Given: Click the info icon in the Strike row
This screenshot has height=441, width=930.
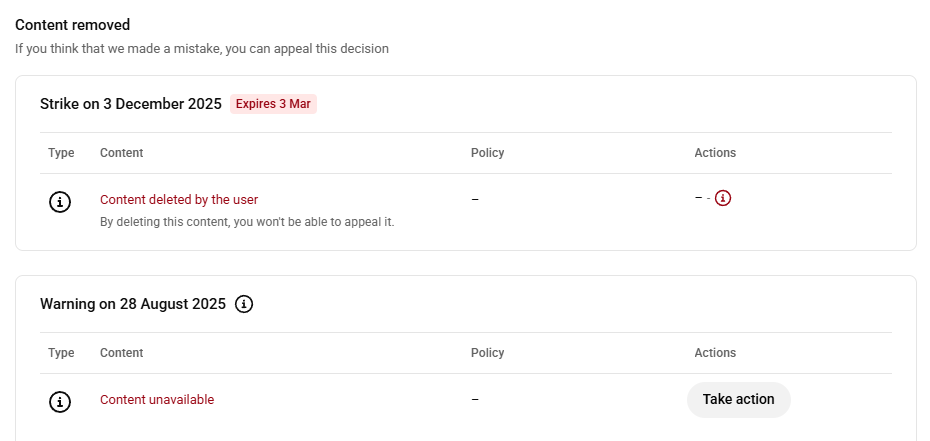Looking at the screenshot, I should point(60,202).
